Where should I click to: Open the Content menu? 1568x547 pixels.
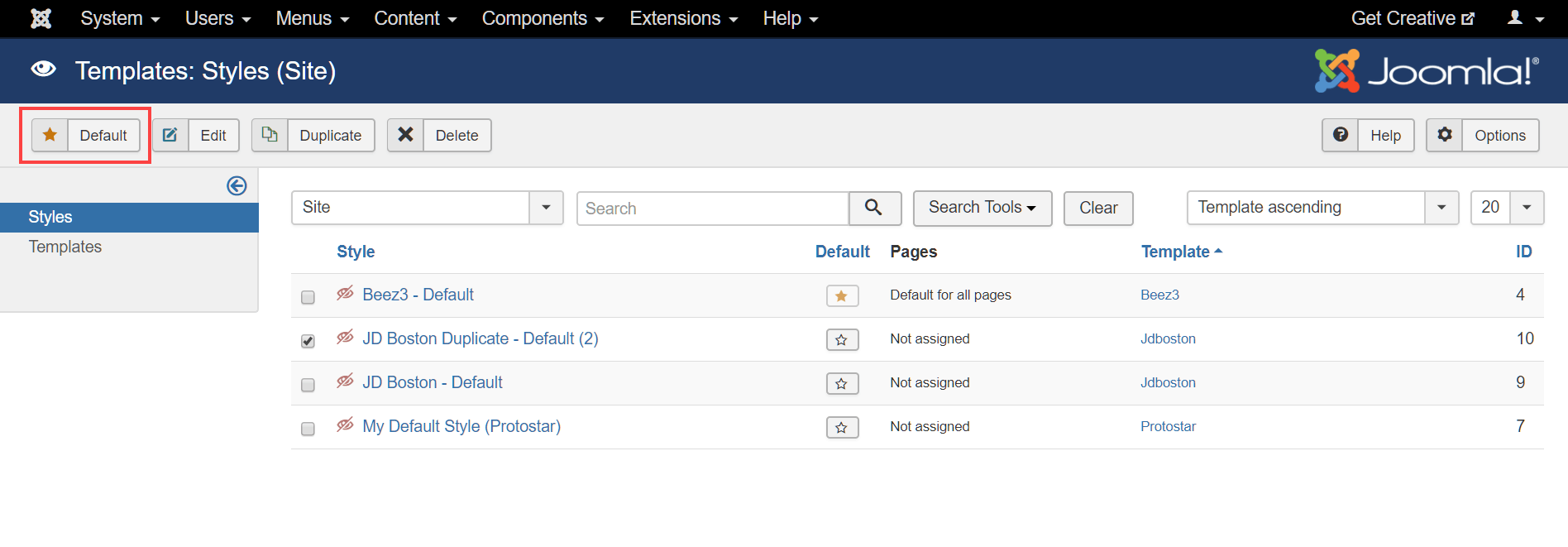(415, 18)
